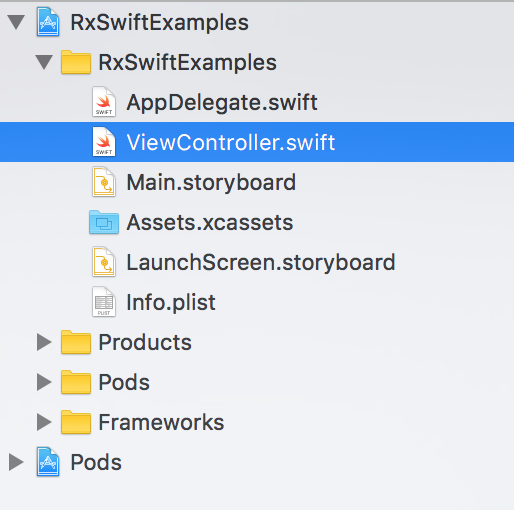
Task: Click the yellow RxSwiftExamples group folder icon
Action: coord(76,62)
